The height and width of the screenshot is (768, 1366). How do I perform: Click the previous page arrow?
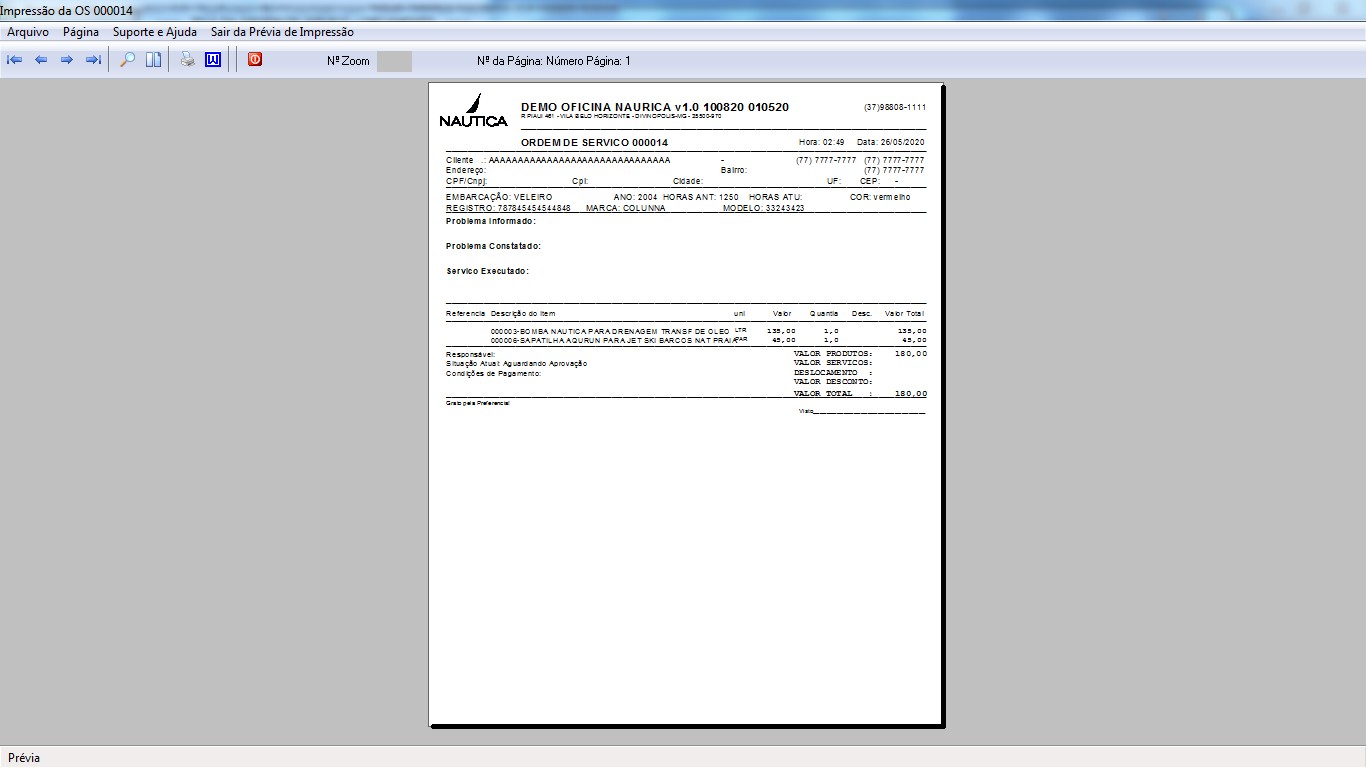click(x=41, y=60)
